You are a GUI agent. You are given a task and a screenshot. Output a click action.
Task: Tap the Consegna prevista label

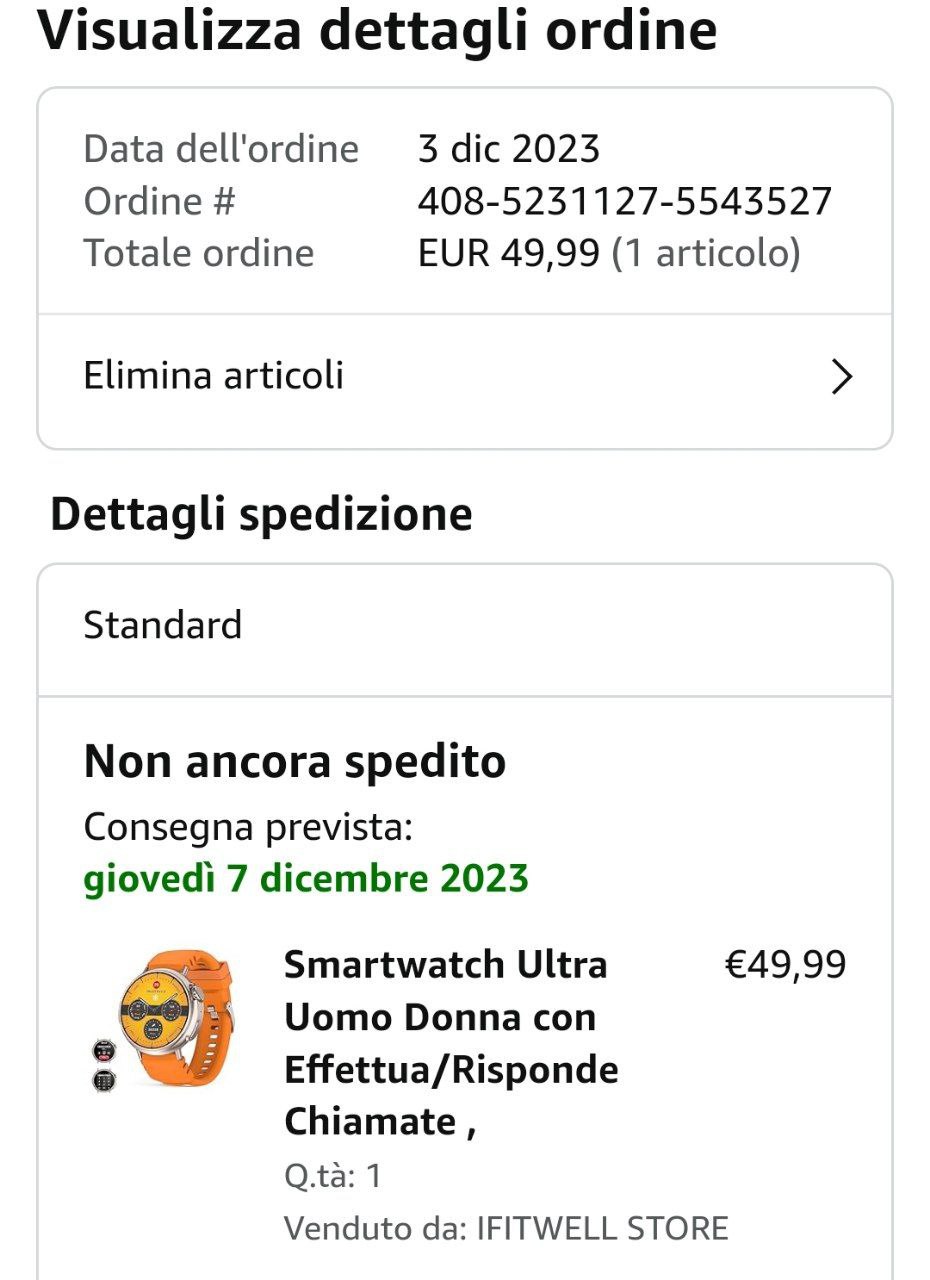[247, 828]
